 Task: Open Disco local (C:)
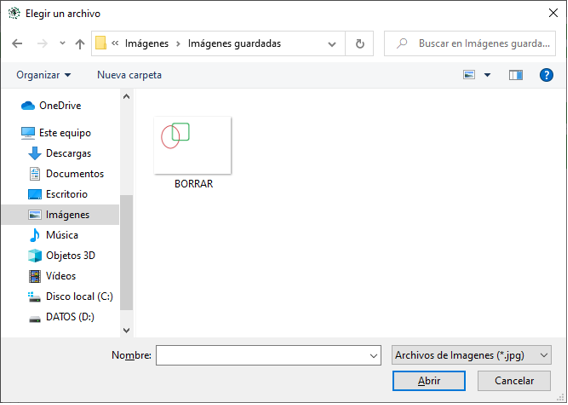pyautogui.click(x=79, y=297)
